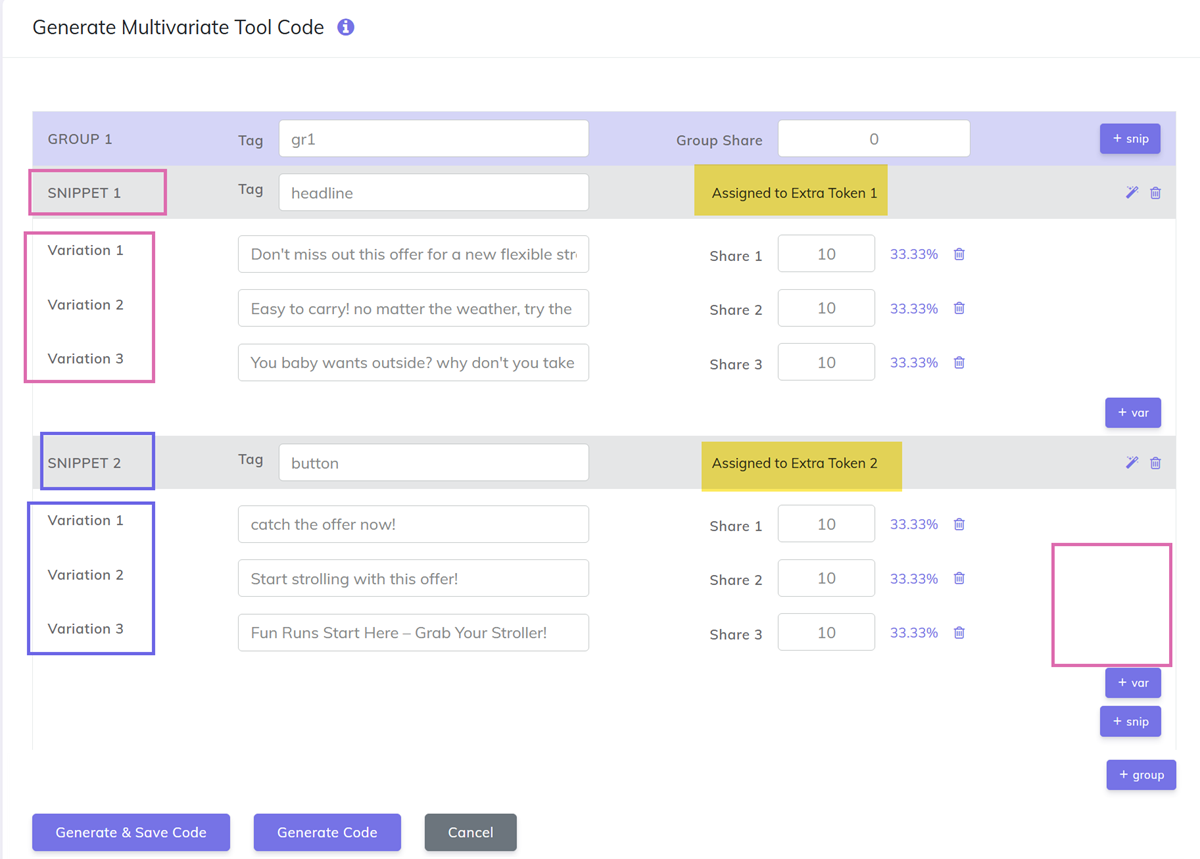This screenshot has width=1200, height=859.
Task: Click the Generate Code button
Action: click(x=327, y=832)
